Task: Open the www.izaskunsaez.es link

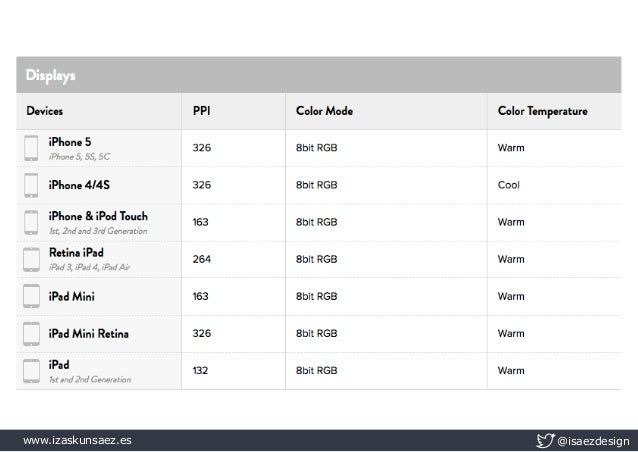Action: tap(77, 440)
